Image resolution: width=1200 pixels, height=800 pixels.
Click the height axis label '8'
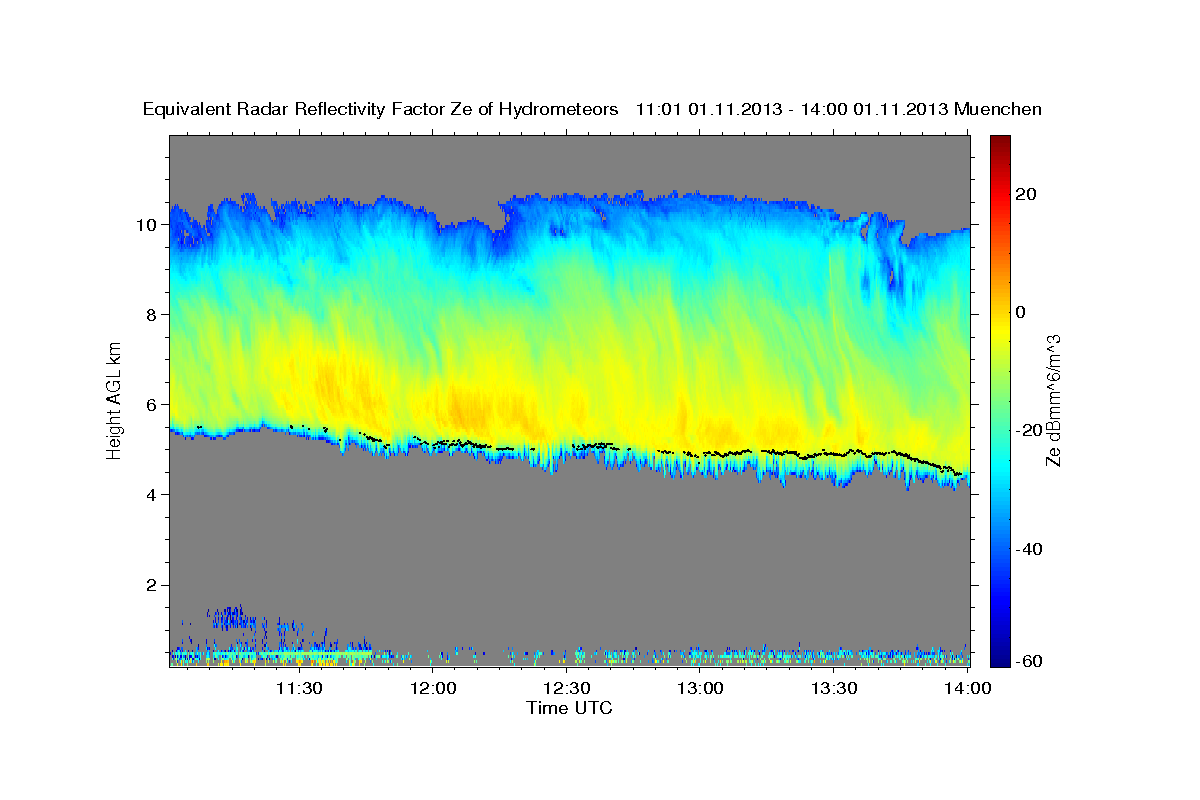(x=152, y=314)
